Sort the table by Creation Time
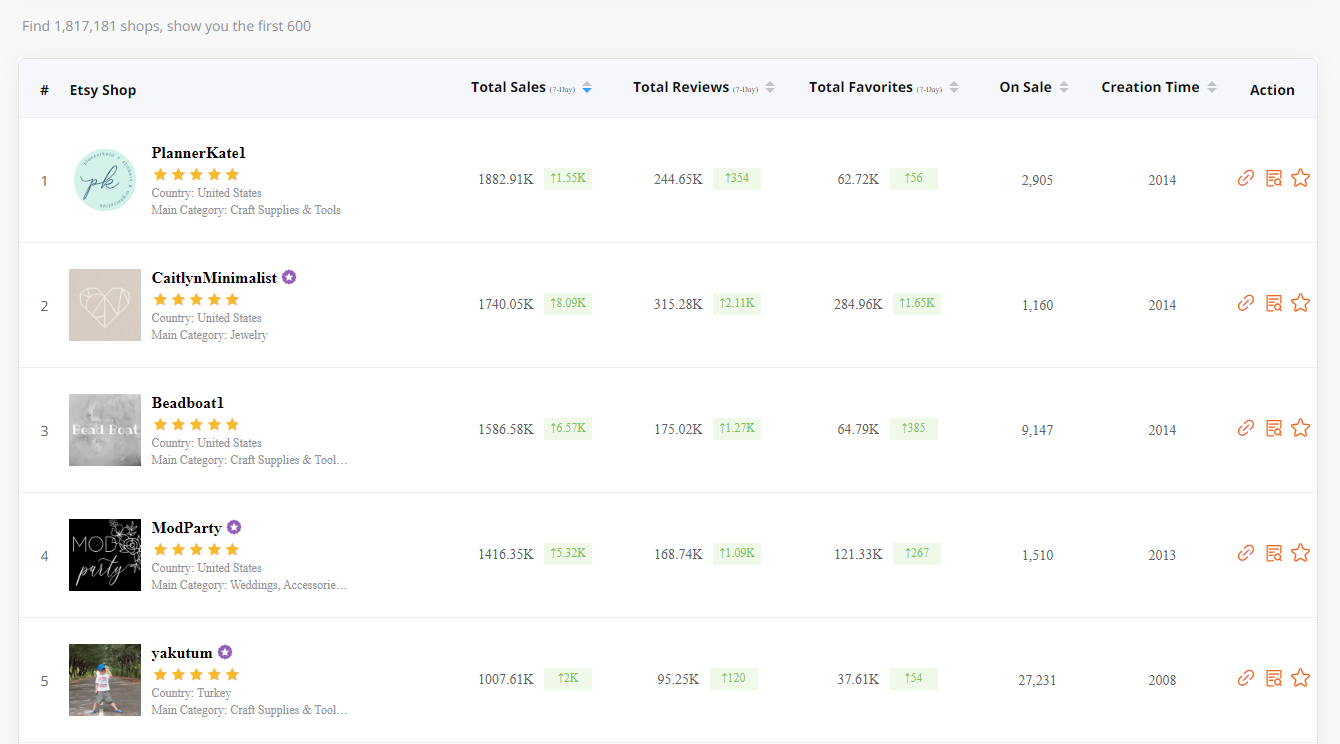This screenshot has width=1340, height=744. click(1213, 86)
